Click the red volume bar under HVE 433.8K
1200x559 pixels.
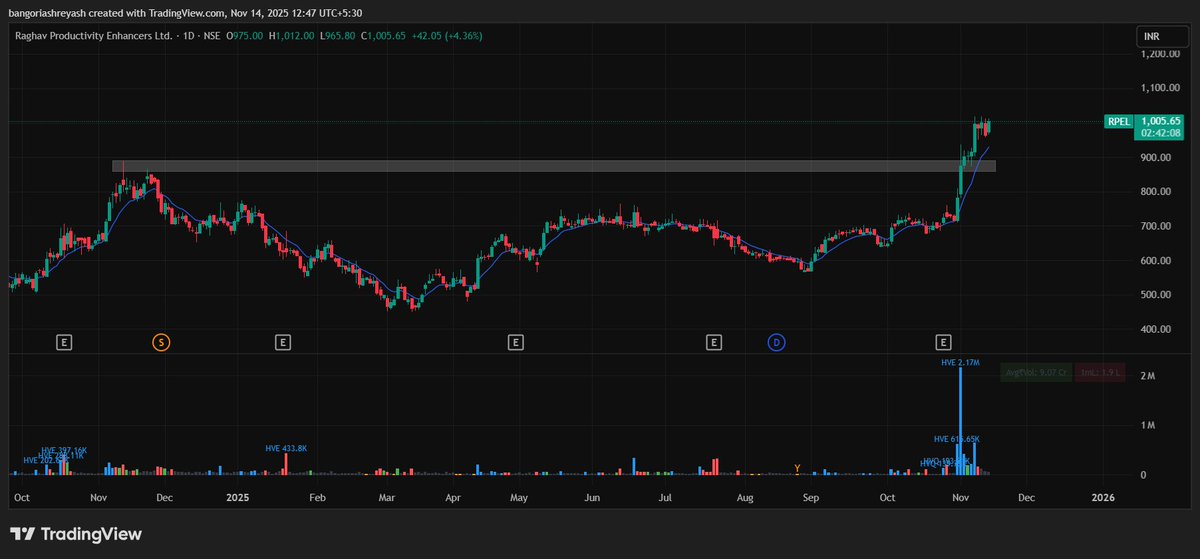(286, 464)
